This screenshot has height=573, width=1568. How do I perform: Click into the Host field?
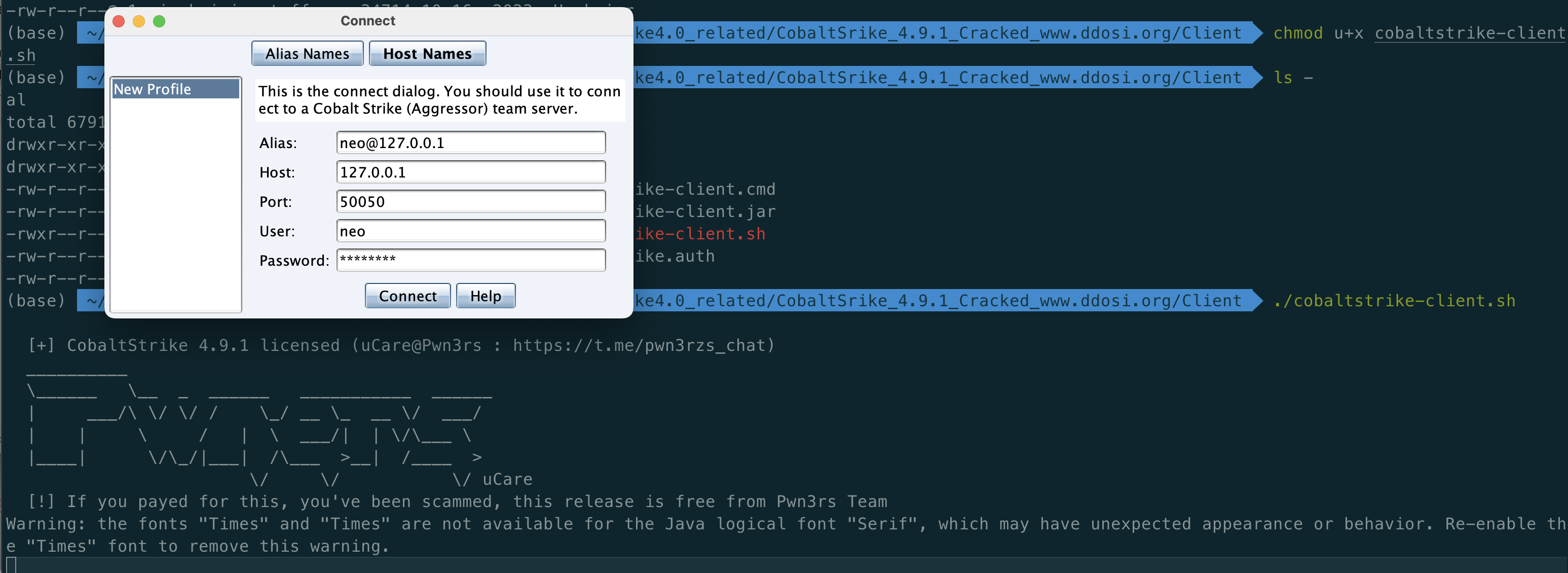[470, 172]
